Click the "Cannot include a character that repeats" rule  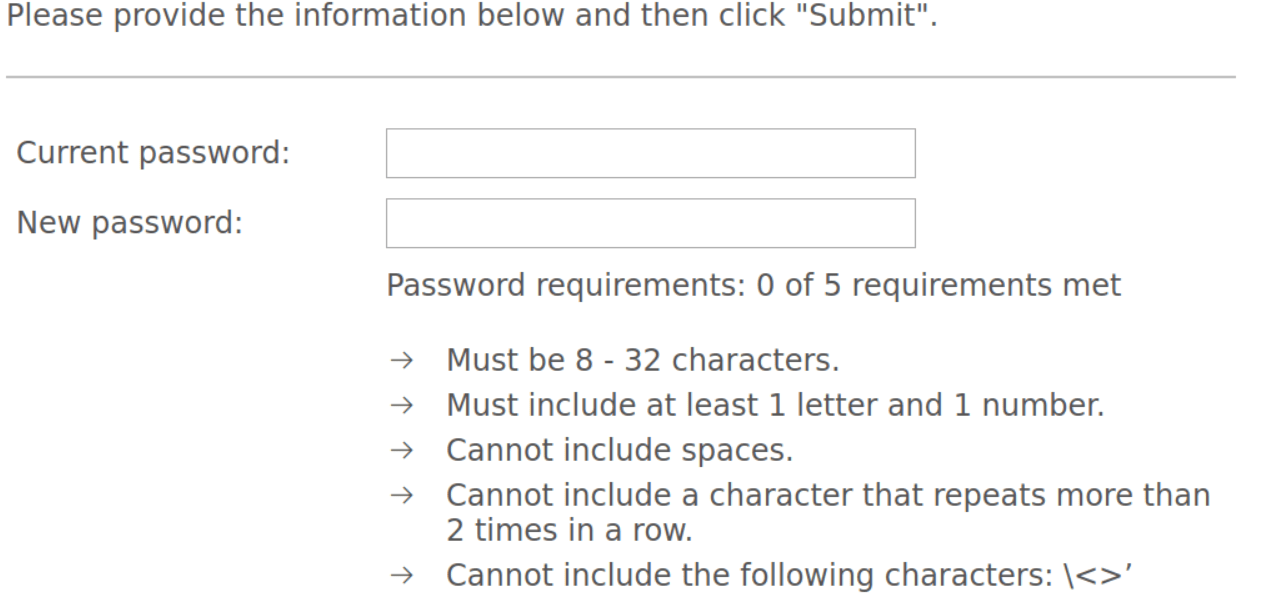pyautogui.click(x=827, y=495)
